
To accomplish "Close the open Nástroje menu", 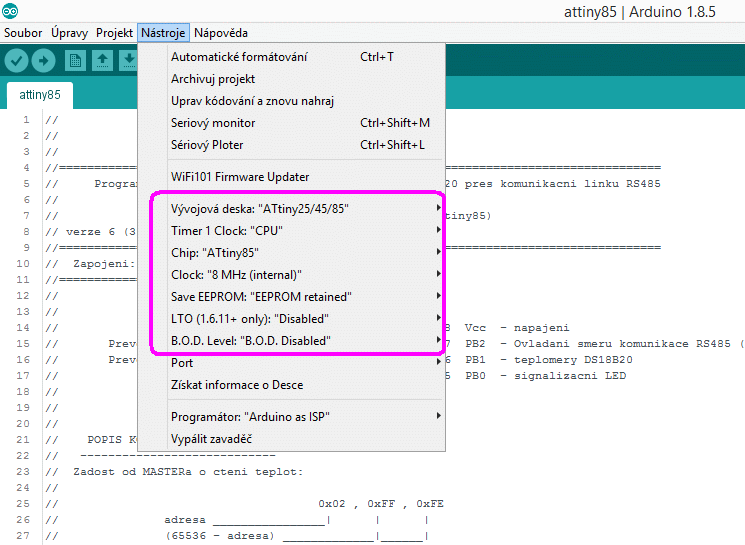I will point(163,33).
